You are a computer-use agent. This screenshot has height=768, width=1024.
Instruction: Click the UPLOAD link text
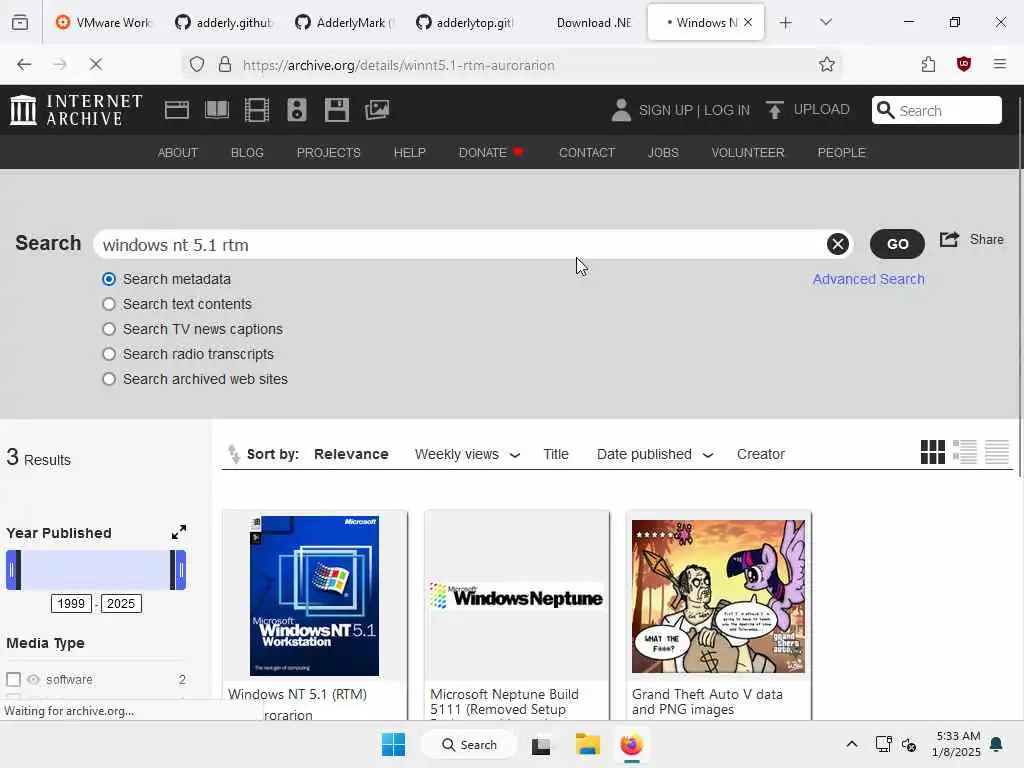point(822,109)
